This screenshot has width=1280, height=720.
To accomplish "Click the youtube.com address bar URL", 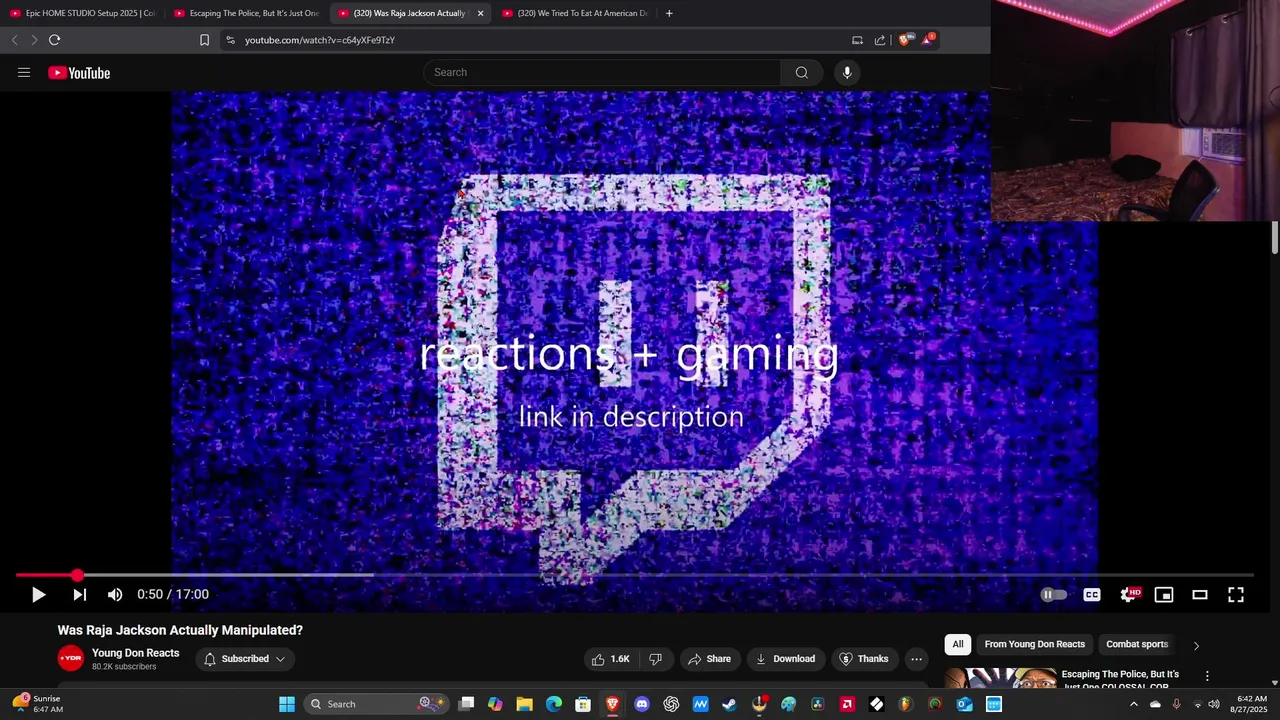I will point(320,40).
